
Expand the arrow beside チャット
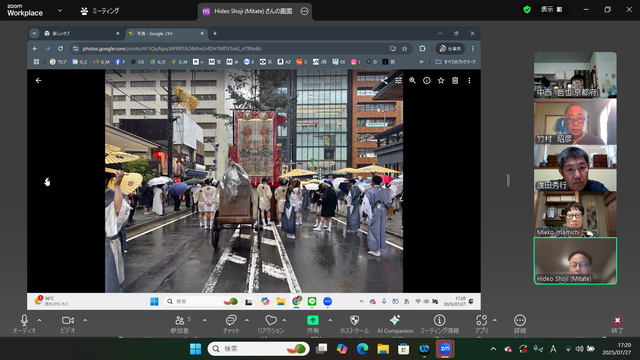(247, 320)
